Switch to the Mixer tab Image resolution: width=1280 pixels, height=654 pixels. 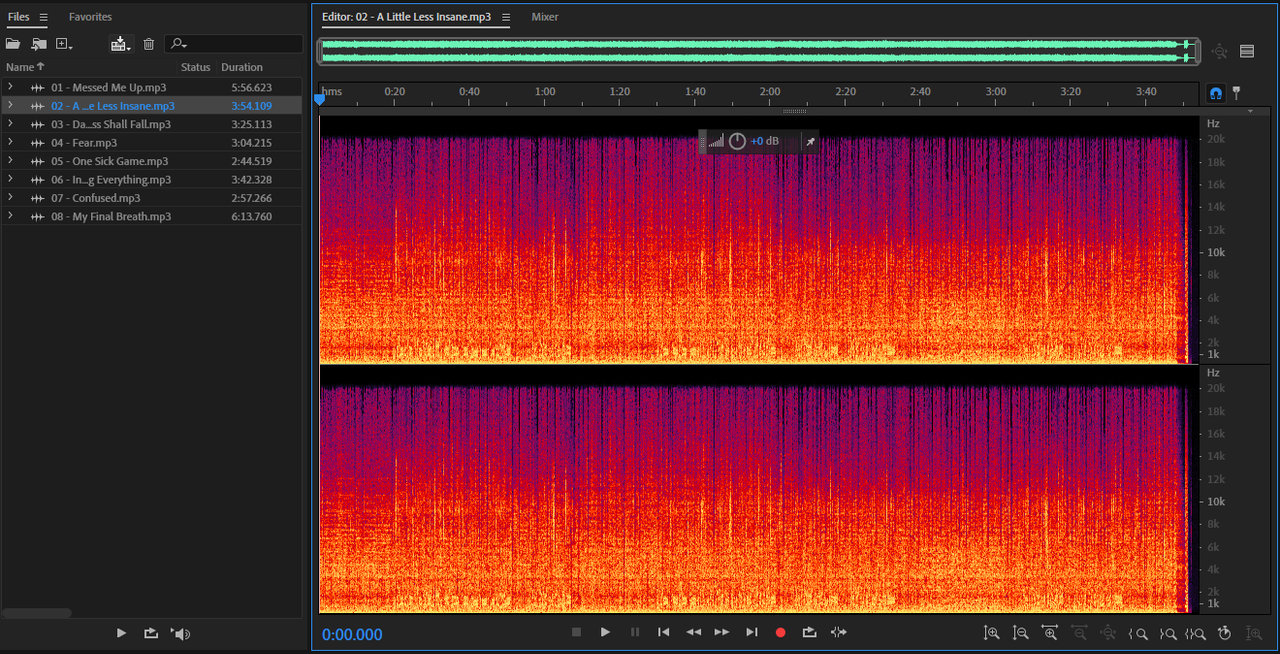pyautogui.click(x=545, y=17)
